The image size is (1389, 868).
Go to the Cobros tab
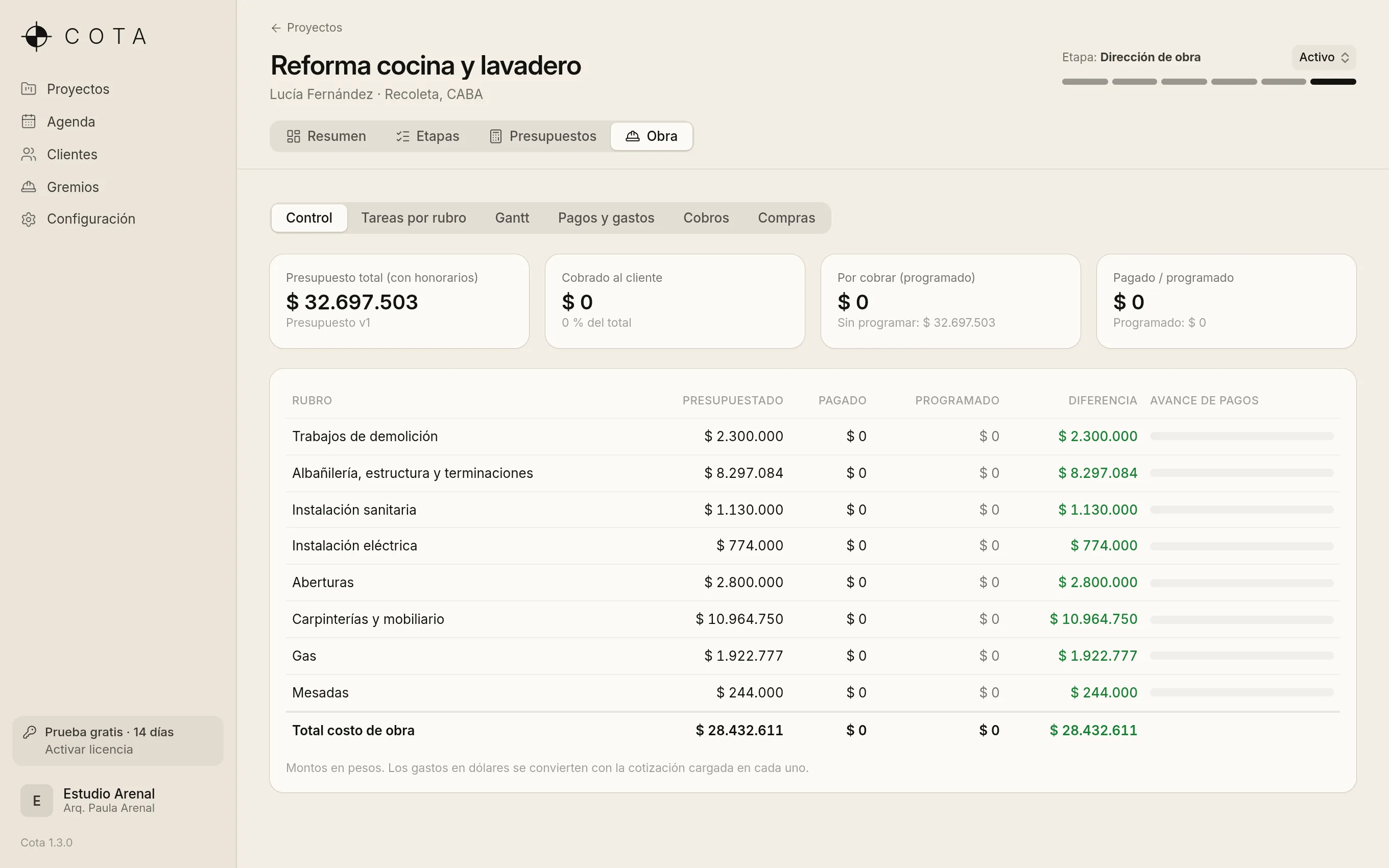pos(706,218)
